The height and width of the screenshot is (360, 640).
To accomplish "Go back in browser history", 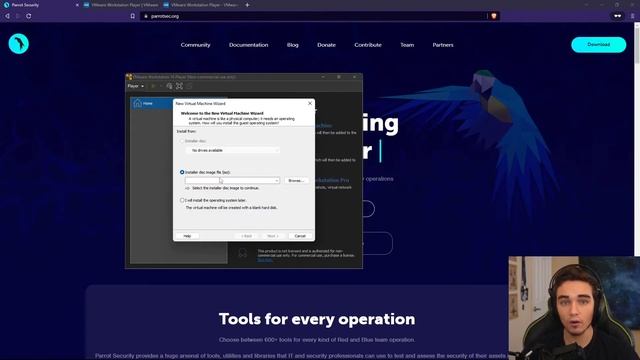I will 7,16.
